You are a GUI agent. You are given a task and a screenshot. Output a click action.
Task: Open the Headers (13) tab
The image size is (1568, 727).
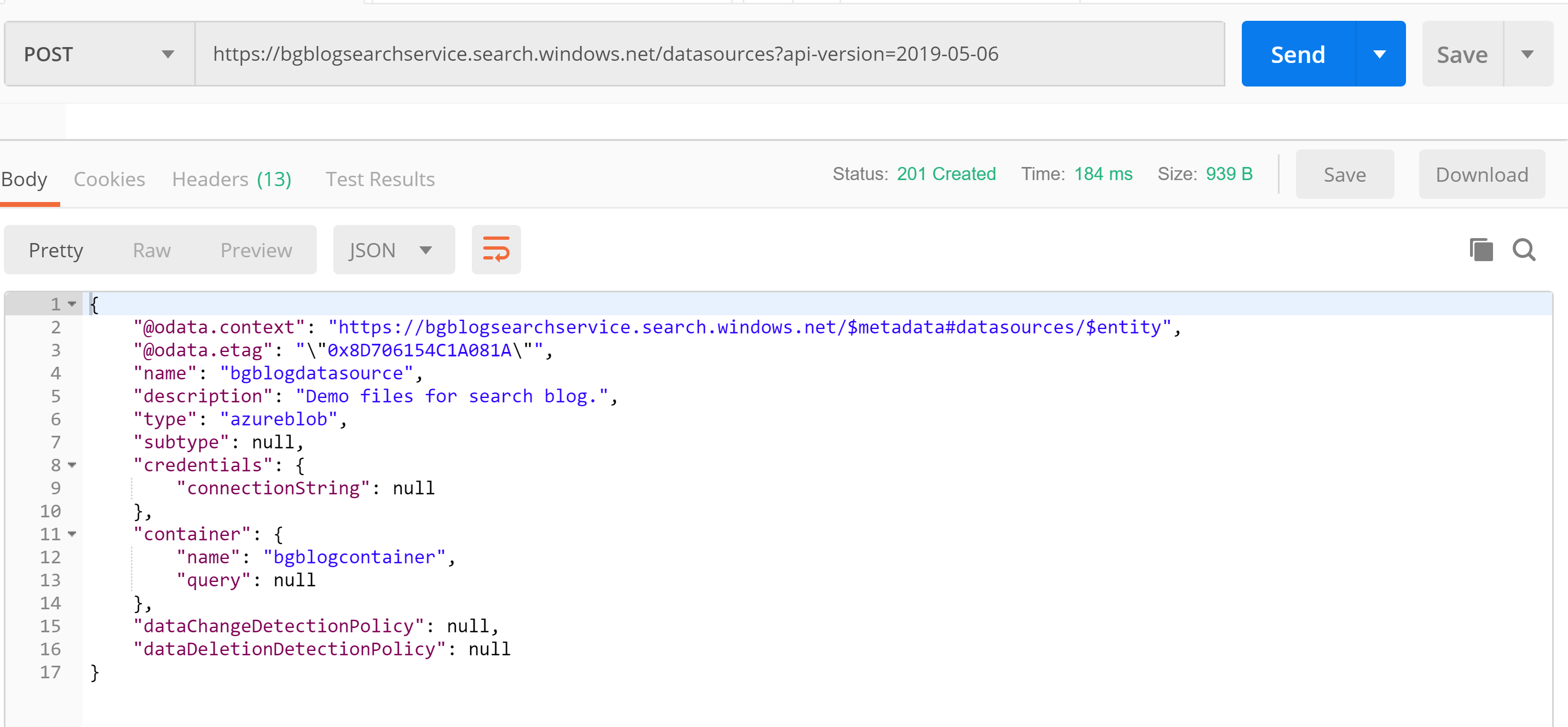tap(232, 179)
